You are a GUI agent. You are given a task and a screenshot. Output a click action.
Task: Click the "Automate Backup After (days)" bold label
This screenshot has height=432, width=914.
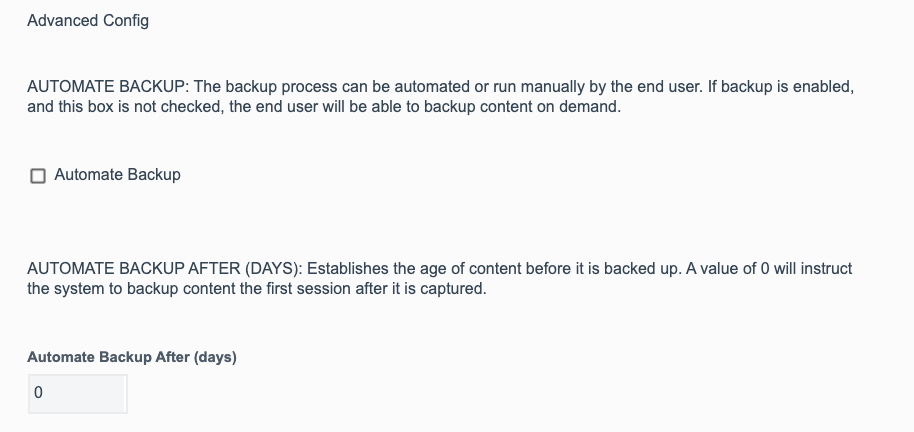132,357
